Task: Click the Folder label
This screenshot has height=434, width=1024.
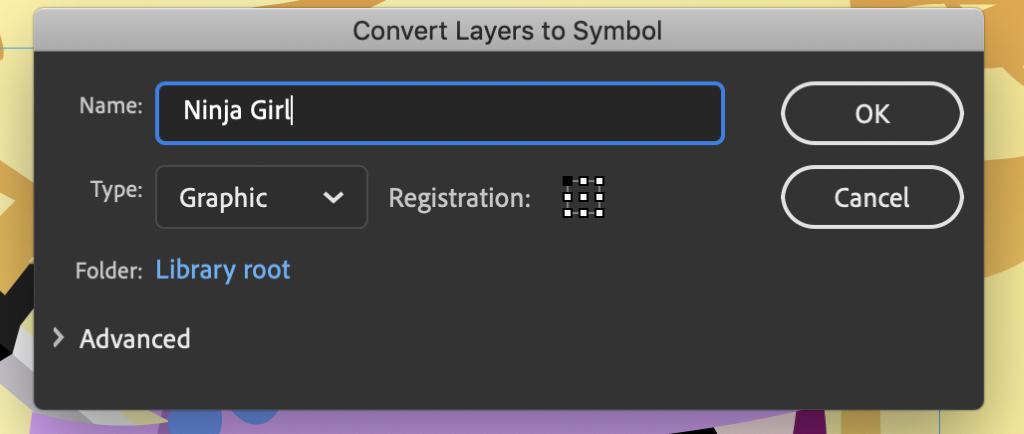Action: (109, 271)
